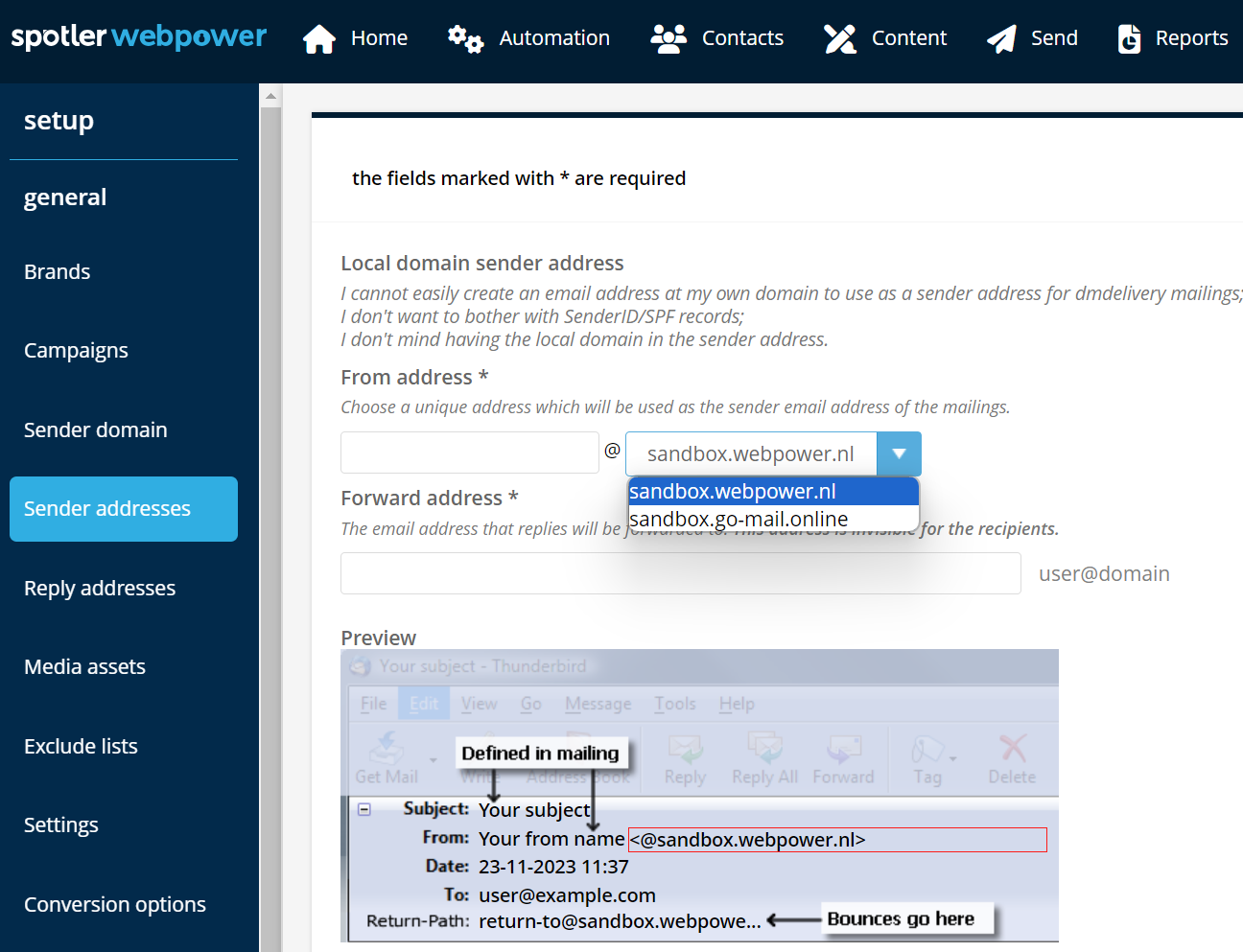Click the Contacts people icon
Screen dimensions: 1243x952
pyautogui.click(x=668, y=38)
